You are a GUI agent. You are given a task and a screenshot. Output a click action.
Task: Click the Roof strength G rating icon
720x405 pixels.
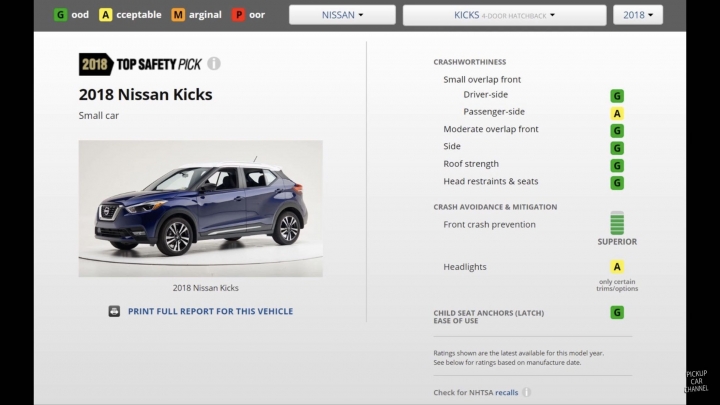[617, 165]
